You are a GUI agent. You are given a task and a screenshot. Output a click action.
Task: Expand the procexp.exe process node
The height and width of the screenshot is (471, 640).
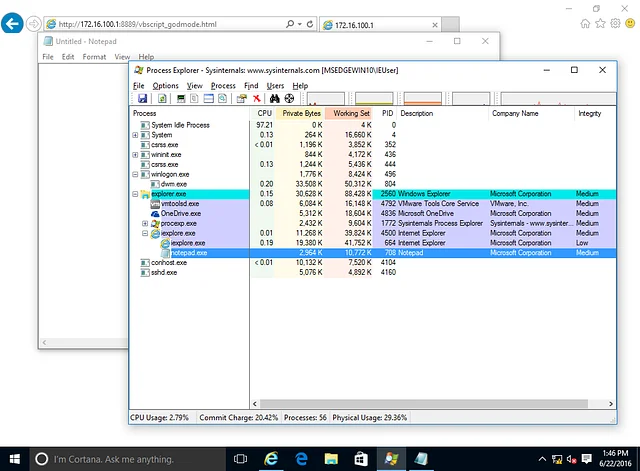click(145, 223)
